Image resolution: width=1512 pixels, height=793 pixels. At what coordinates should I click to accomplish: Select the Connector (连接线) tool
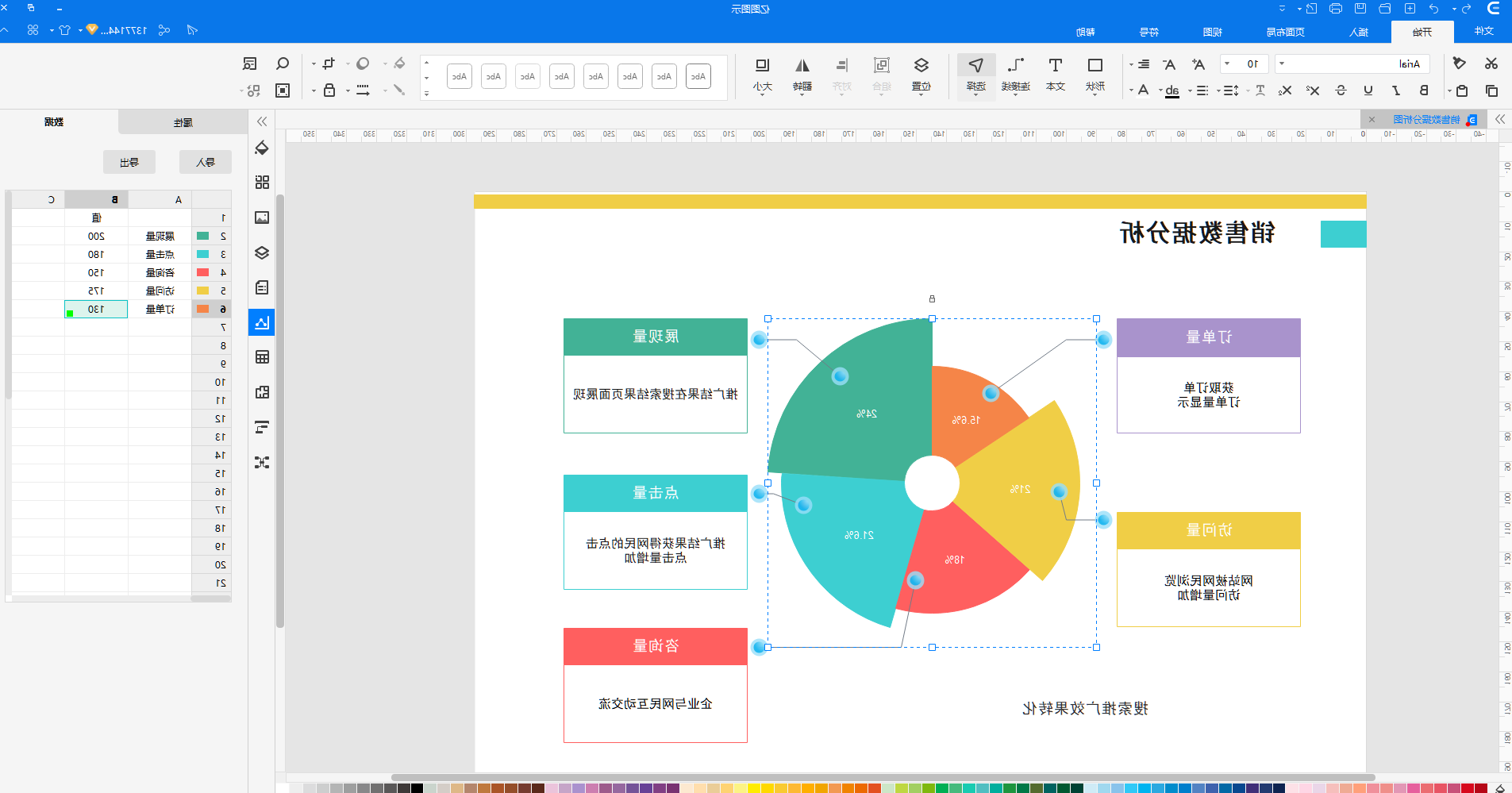click(1016, 75)
